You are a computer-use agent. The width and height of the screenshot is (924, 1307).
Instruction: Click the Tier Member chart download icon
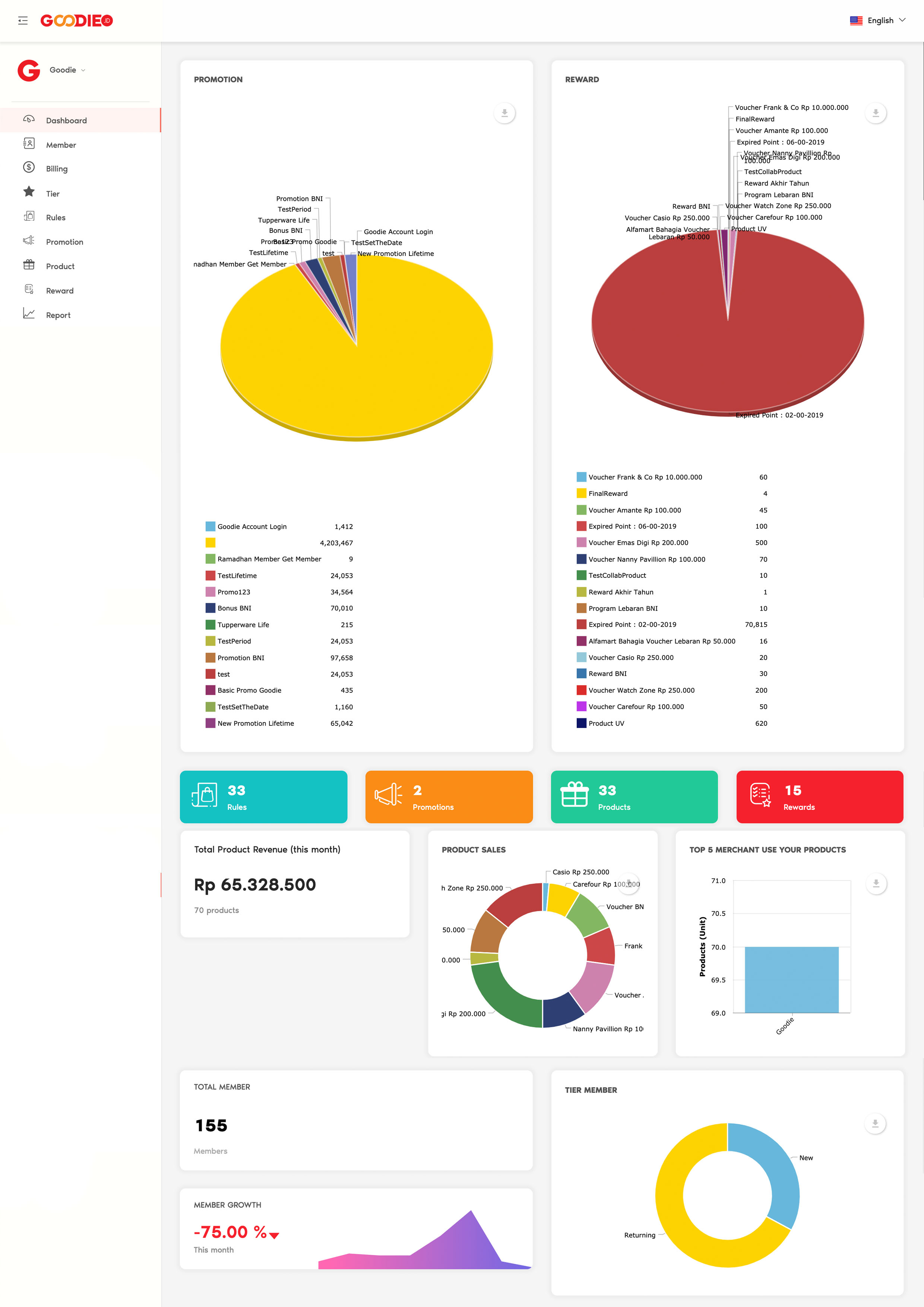click(x=875, y=1124)
